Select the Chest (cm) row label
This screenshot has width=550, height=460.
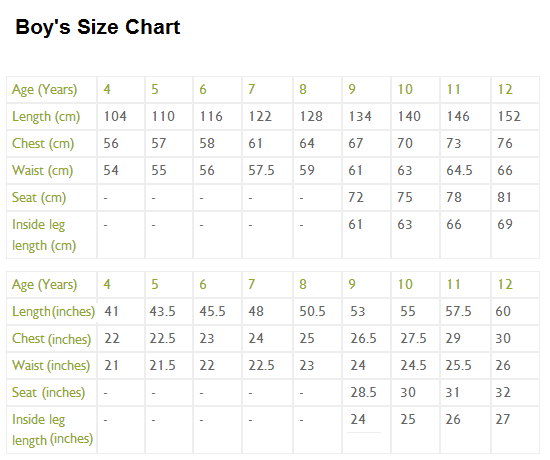[x=43, y=144]
